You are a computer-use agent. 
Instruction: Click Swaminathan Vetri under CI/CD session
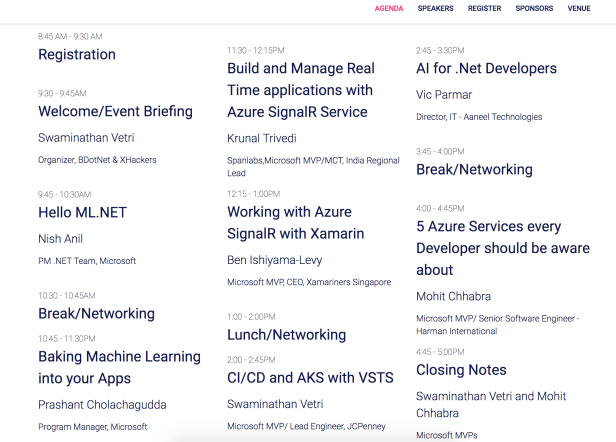coord(275,404)
